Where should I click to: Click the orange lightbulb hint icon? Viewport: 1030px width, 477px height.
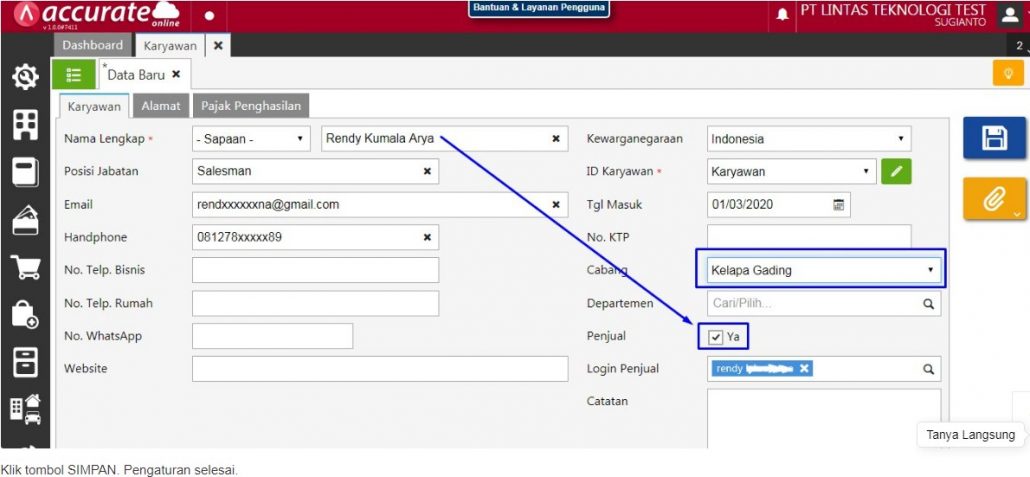[x=1007, y=74]
